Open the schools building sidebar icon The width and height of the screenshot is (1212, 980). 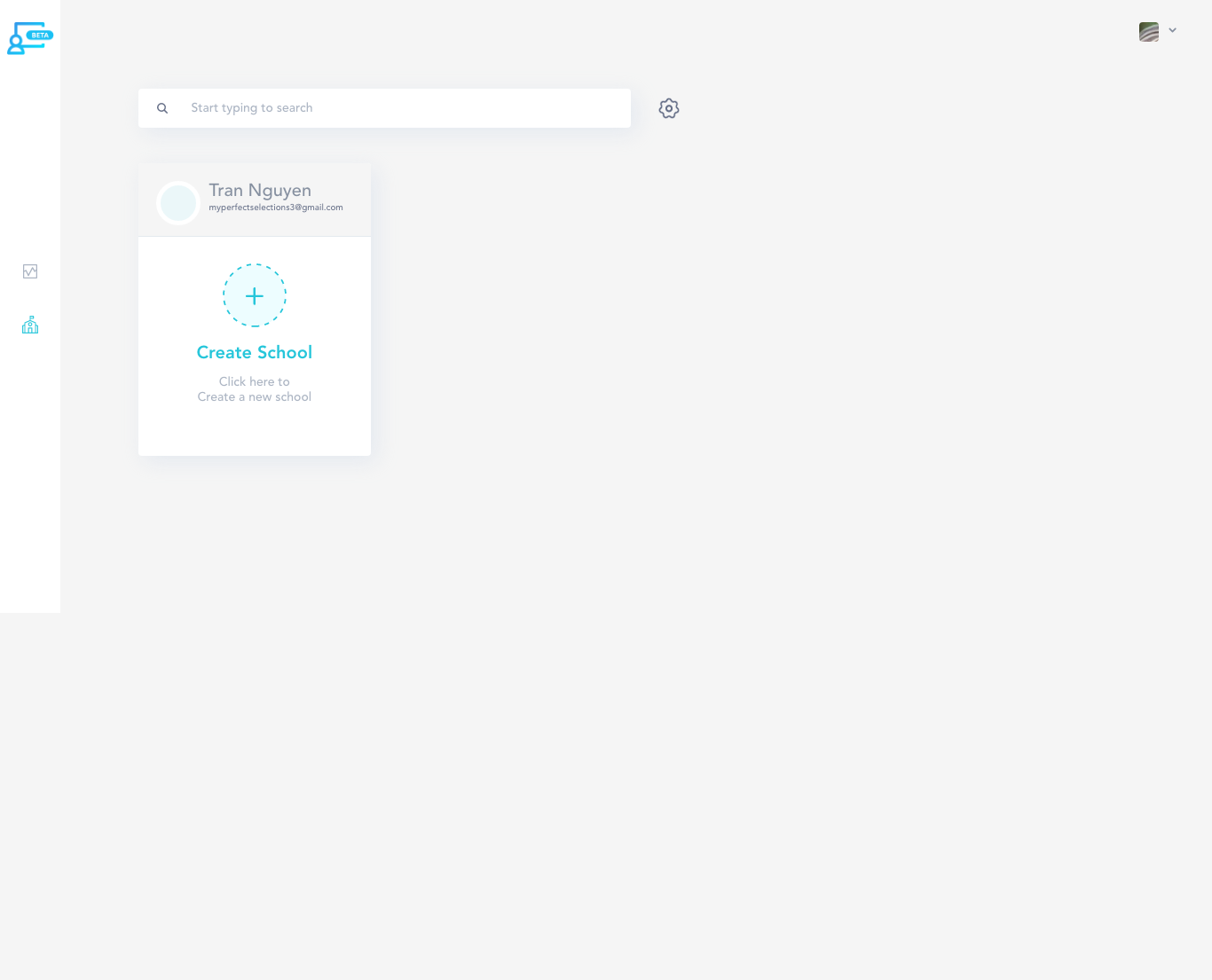pos(30,325)
